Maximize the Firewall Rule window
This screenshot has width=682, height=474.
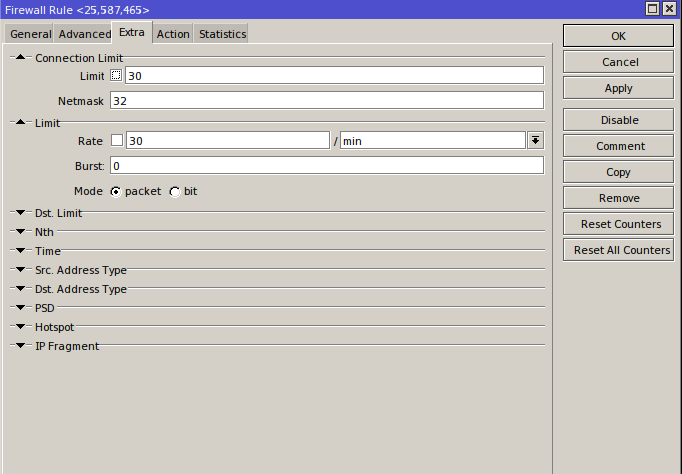coord(652,9)
